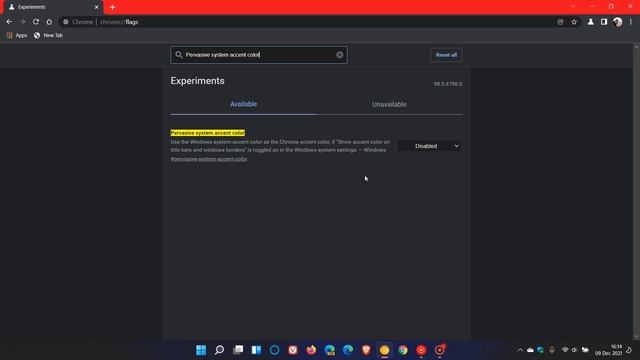Open the #pervasive-system-accent-color anchor link

coord(209,159)
